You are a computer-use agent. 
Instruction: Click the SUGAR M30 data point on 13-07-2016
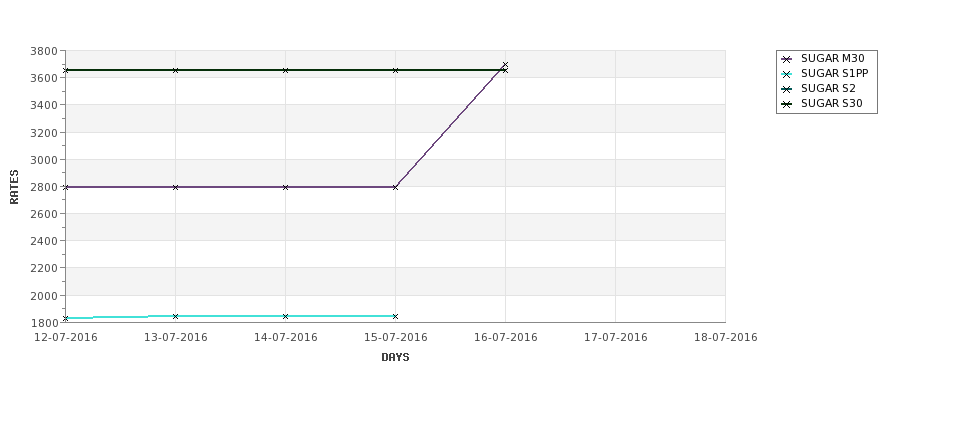[x=175, y=187]
